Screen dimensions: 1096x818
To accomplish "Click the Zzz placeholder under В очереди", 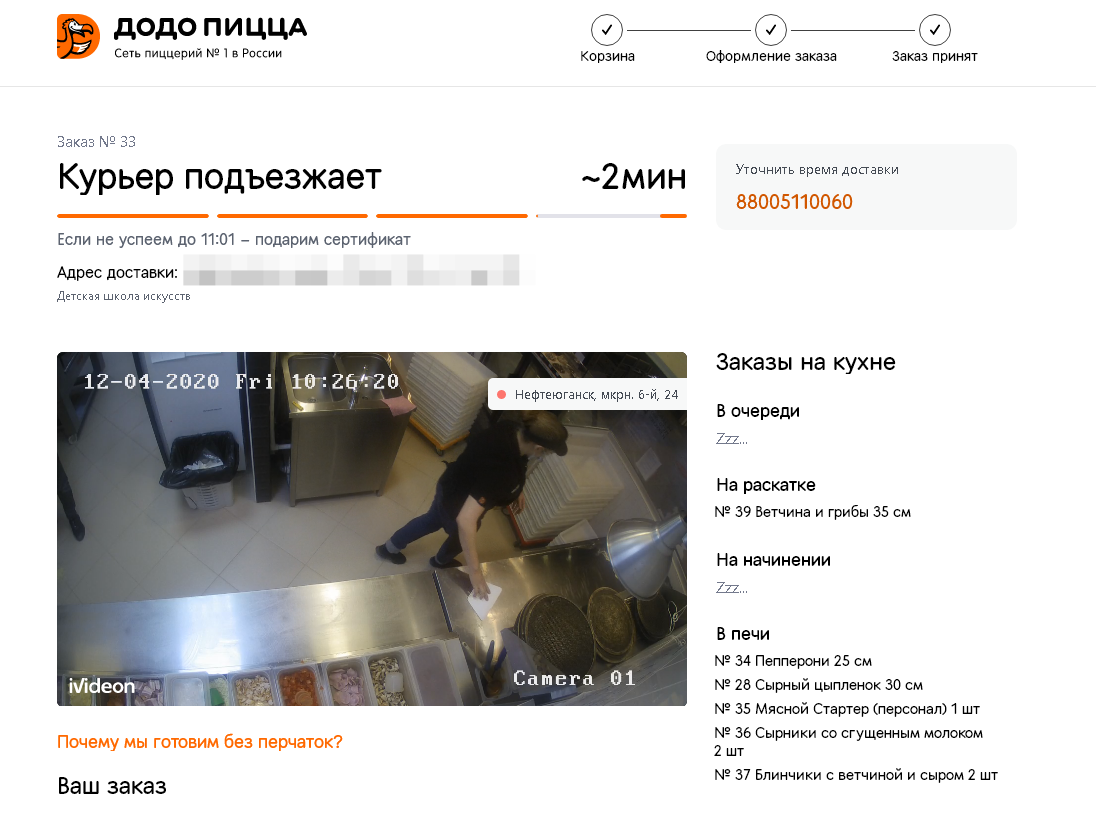I will coord(731,438).
